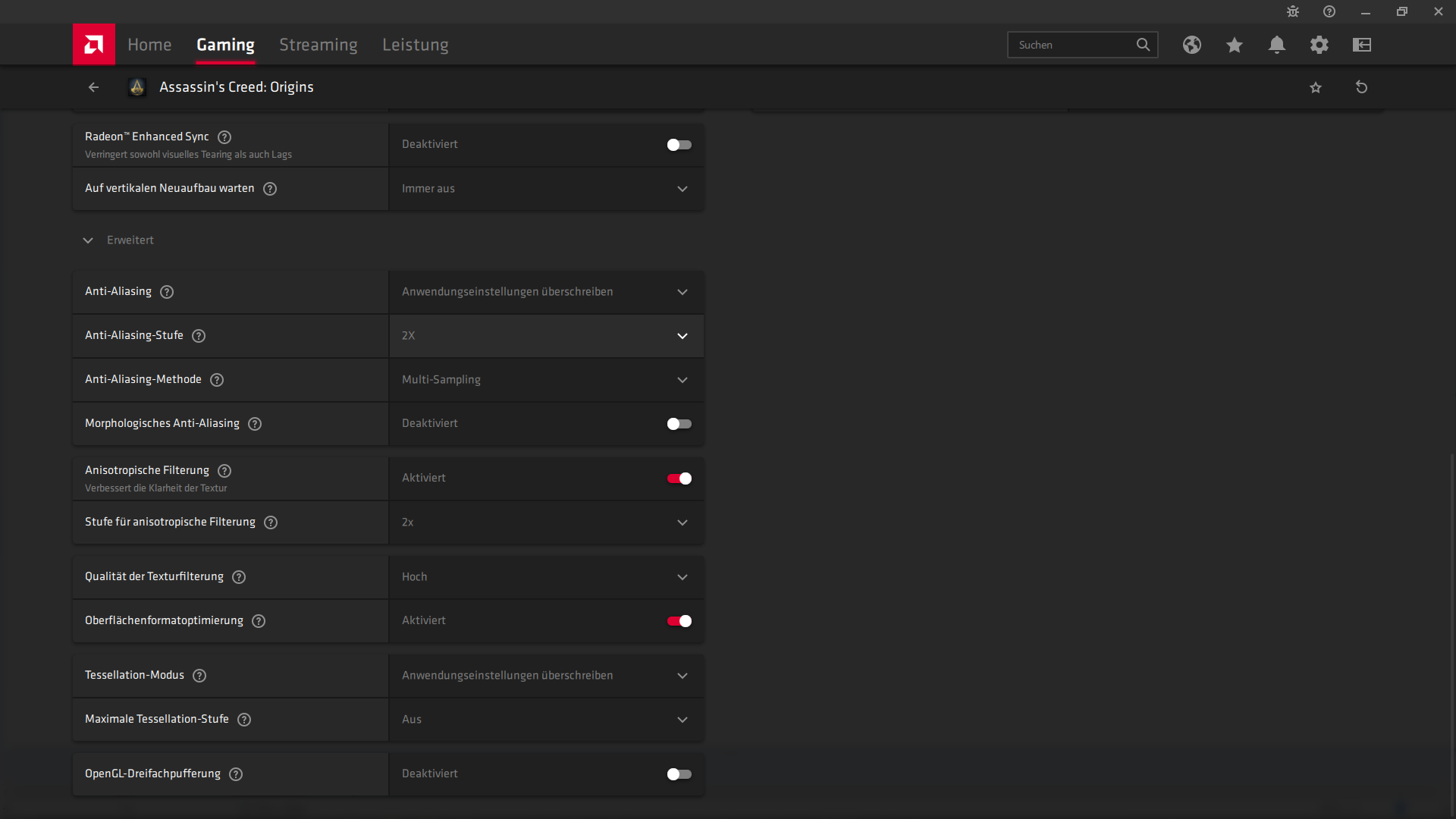
Task: Open favorites star in top bar
Action: 1234,45
